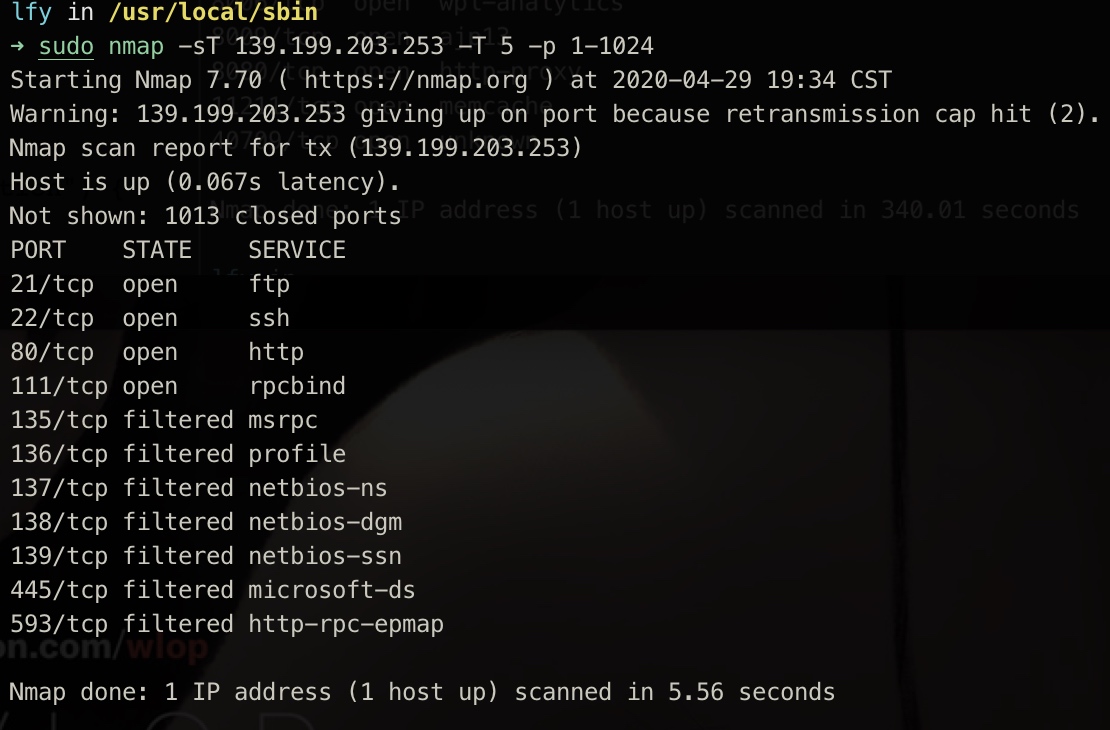This screenshot has height=730, width=1110.
Task: Click the ssh service name
Action: coord(269,318)
